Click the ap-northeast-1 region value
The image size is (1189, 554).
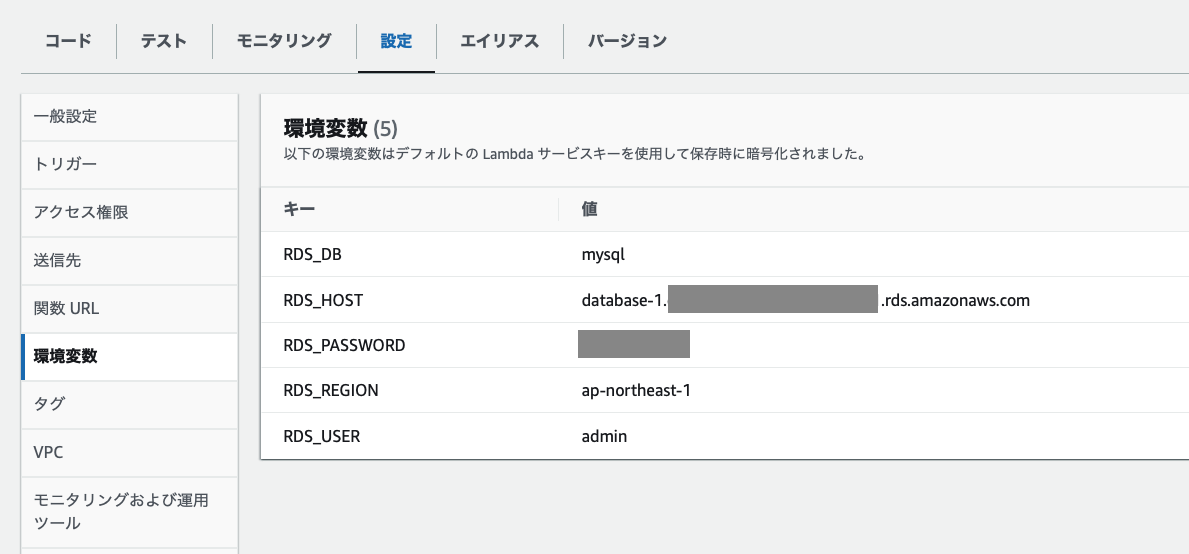(636, 390)
